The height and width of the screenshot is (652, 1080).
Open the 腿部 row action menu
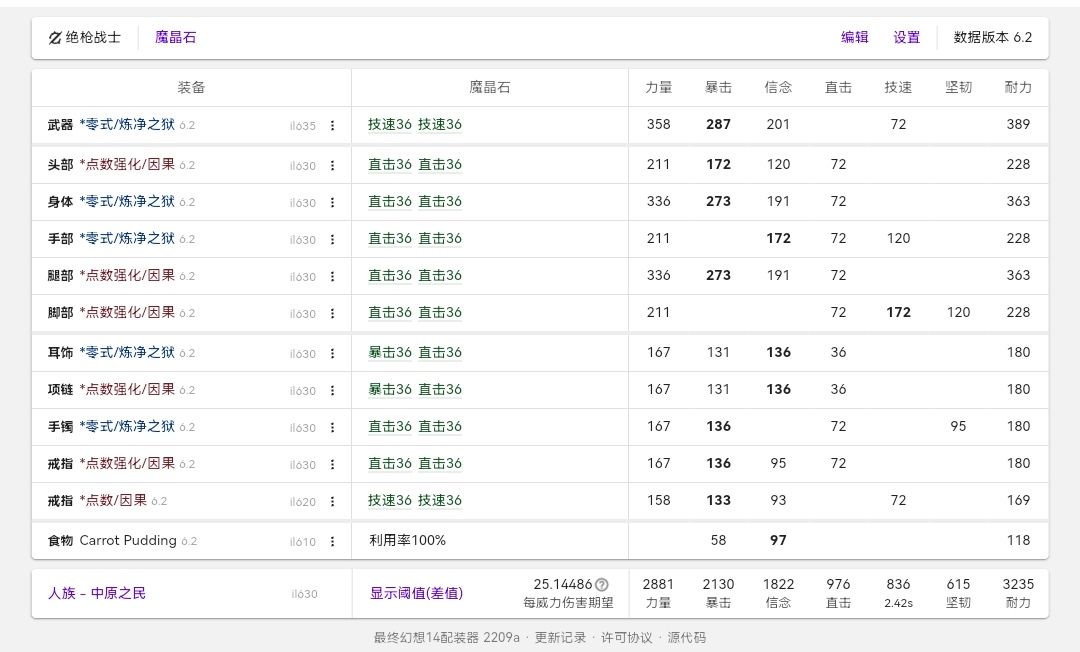click(333, 275)
